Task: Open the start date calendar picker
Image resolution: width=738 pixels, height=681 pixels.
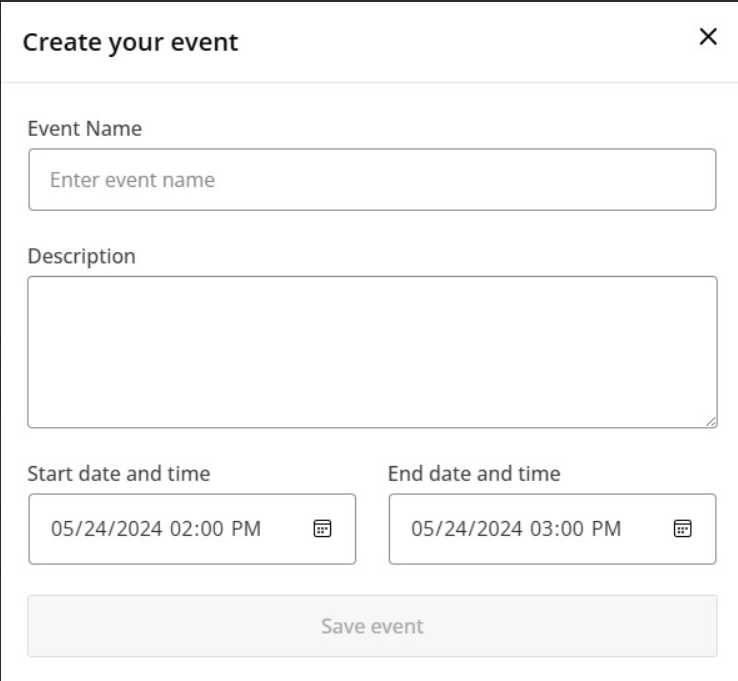Action: pos(323,528)
